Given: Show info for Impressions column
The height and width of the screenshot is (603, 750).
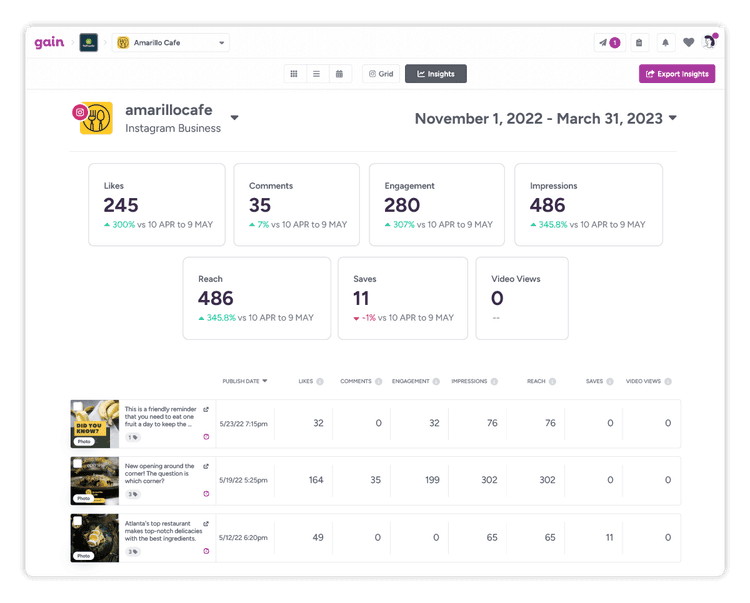Looking at the screenshot, I should pos(494,381).
